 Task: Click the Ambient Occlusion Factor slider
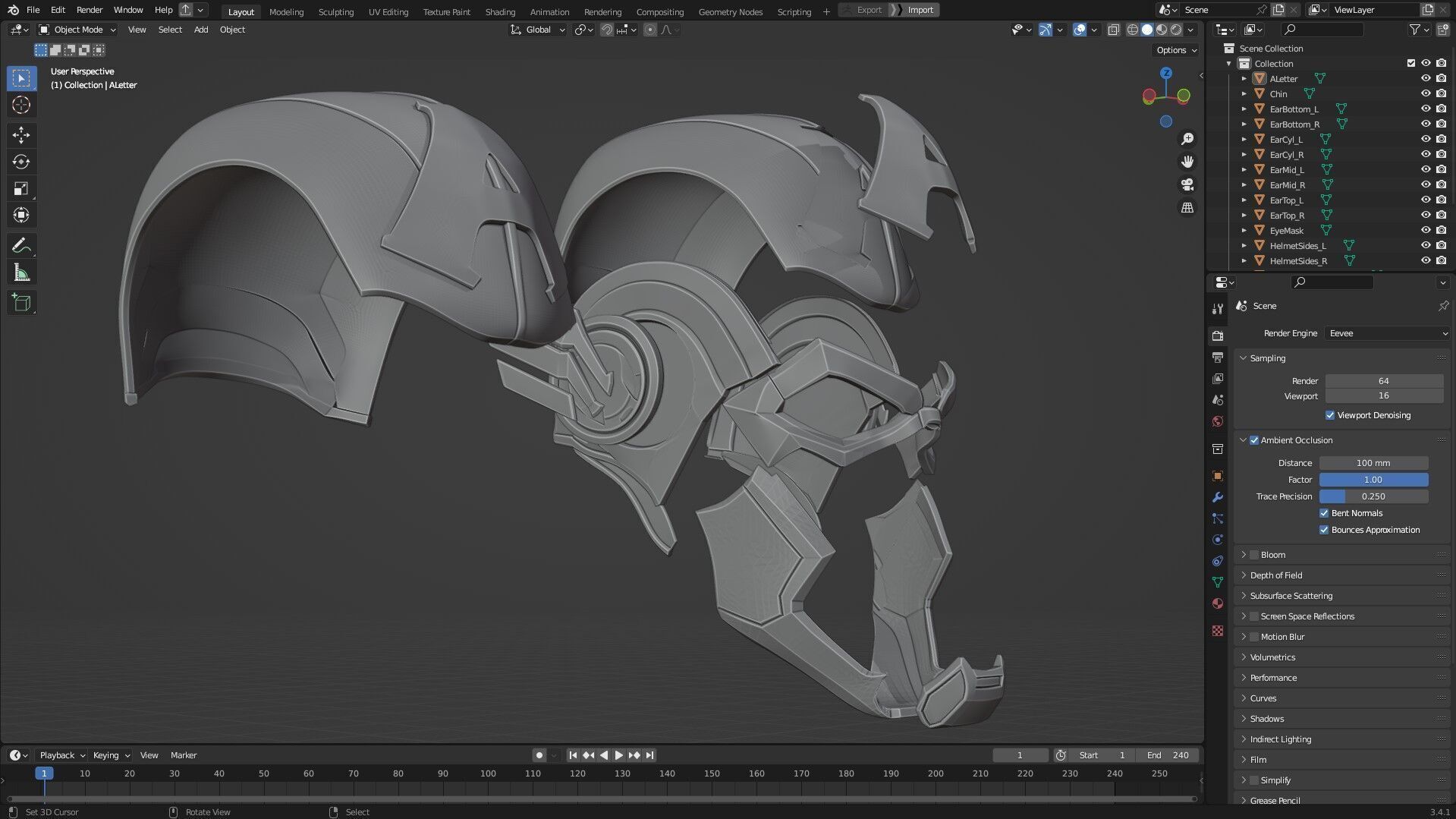pyautogui.click(x=1373, y=480)
